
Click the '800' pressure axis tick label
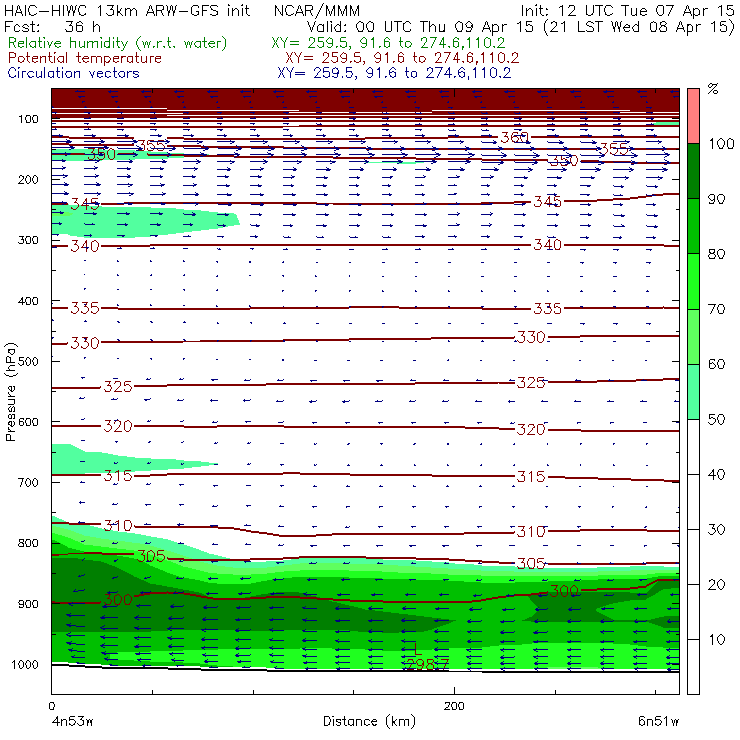[28, 543]
